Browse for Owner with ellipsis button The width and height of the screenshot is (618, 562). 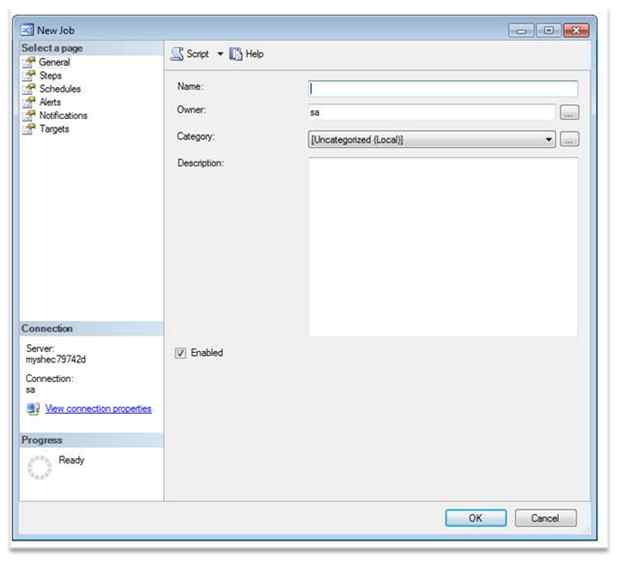pyautogui.click(x=569, y=113)
